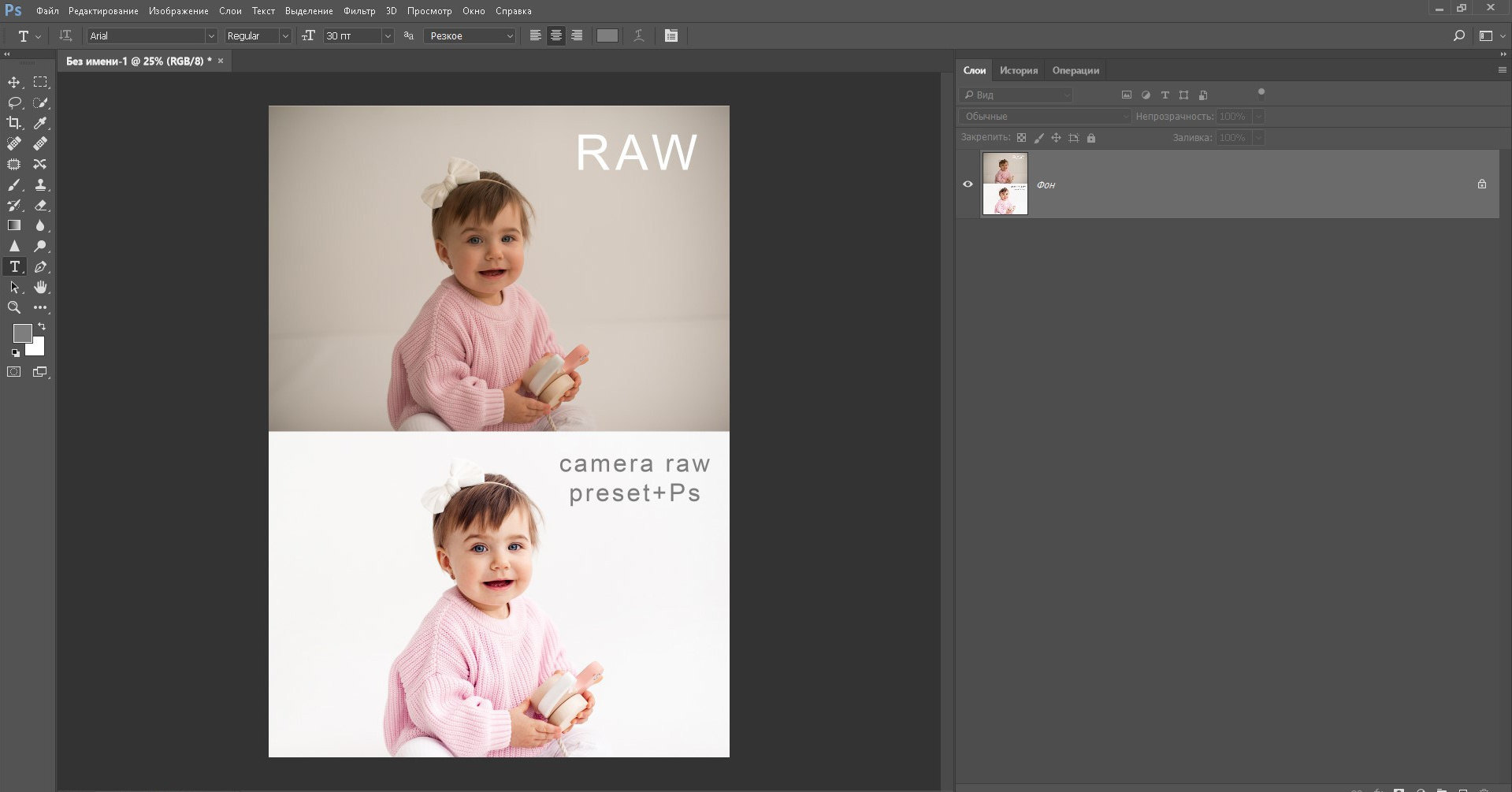Select the Eraser tool
Screen dimensions: 1512x792
[x=40, y=205]
